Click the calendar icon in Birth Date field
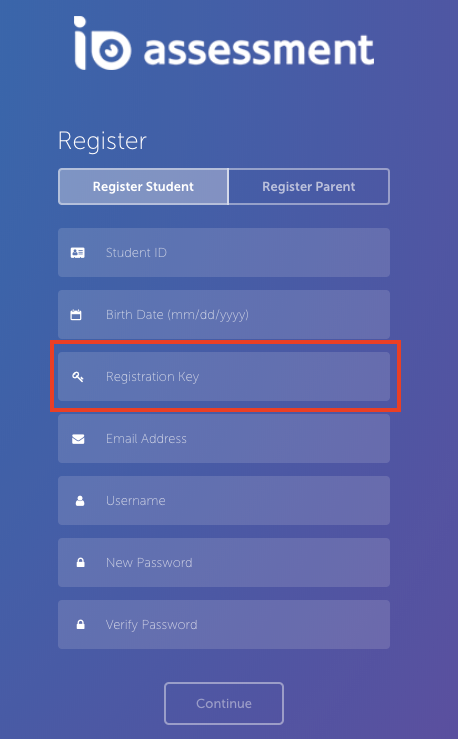The height and width of the screenshot is (739, 458). tap(76, 315)
